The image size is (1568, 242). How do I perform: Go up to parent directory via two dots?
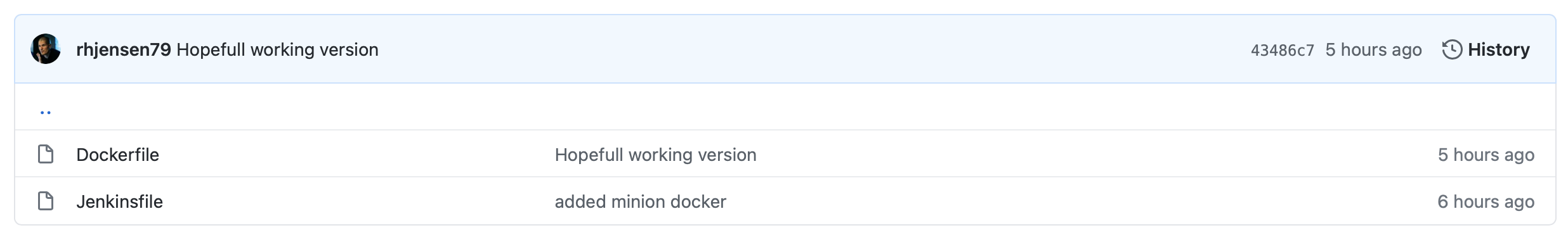click(x=46, y=111)
